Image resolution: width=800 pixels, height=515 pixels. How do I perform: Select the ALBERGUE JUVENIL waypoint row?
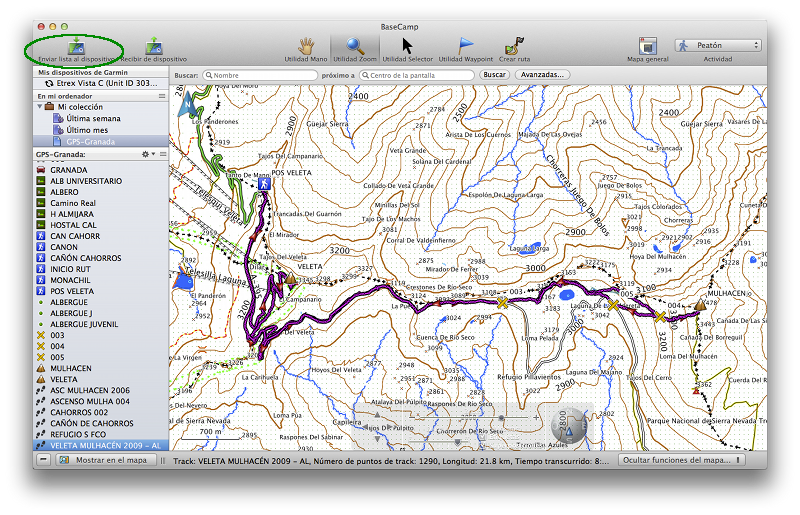(x=101, y=325)
